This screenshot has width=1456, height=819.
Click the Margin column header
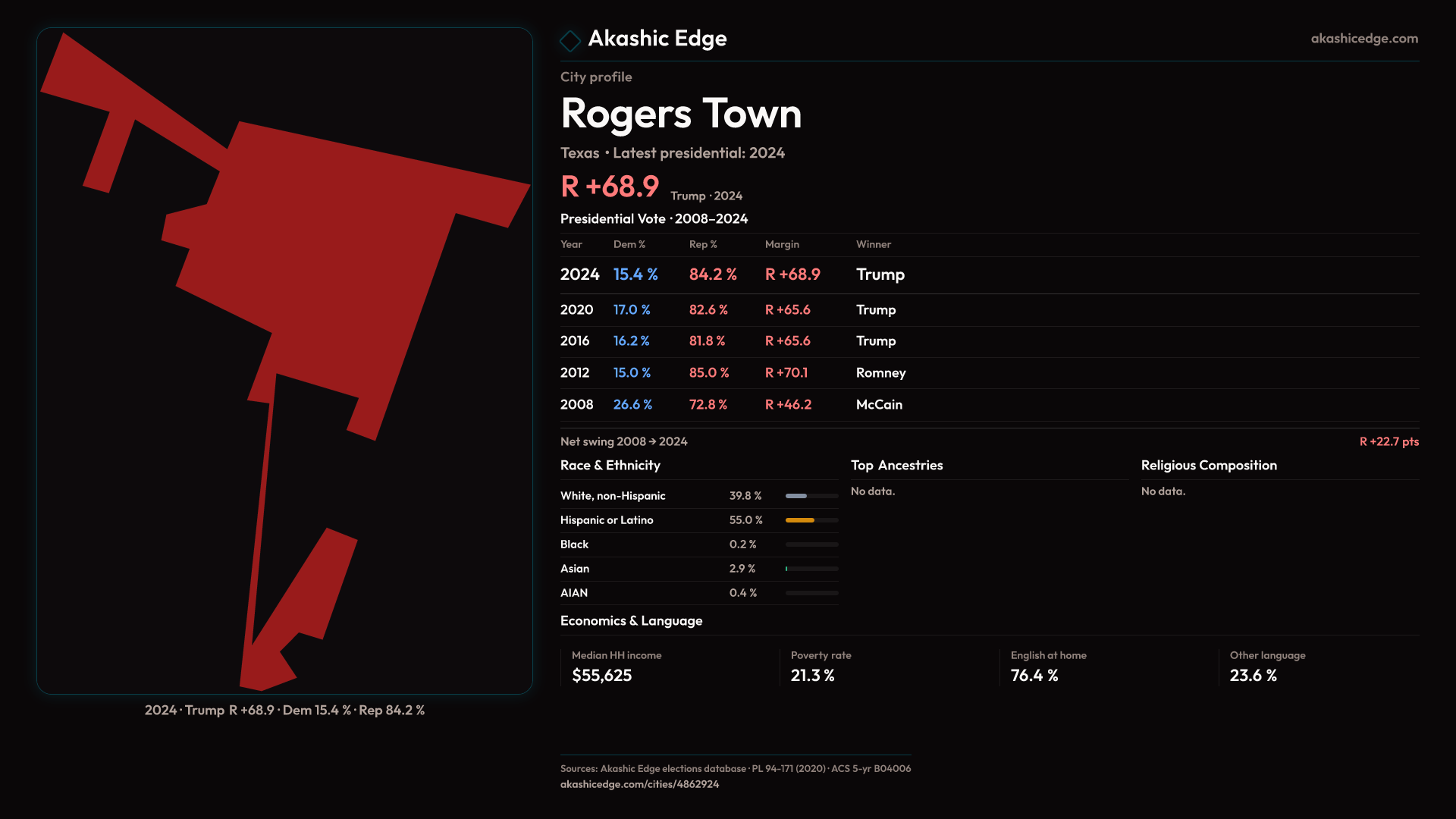tap(782, 244)
